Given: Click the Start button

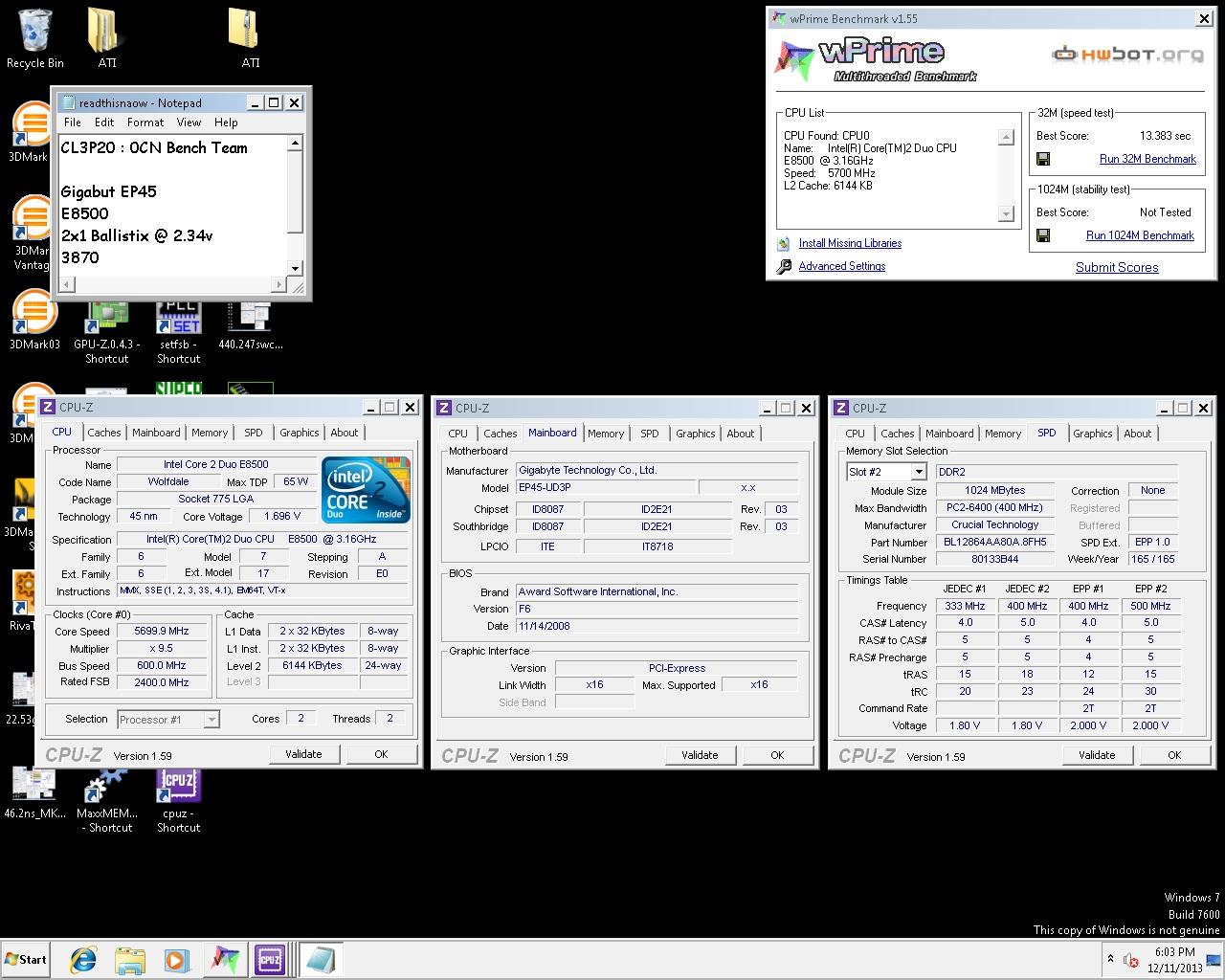Looking at the screenshot, I should click(27, 960).
